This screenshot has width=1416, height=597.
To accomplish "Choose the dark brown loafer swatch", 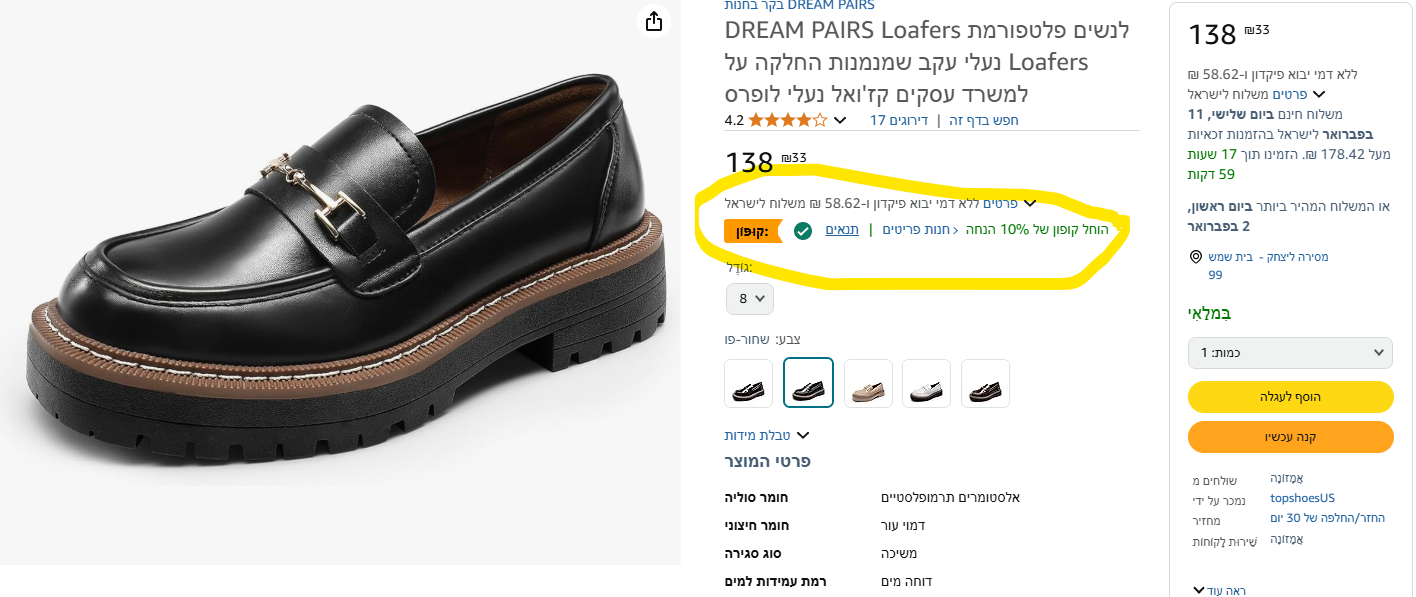I will click(x=985, y=383).
